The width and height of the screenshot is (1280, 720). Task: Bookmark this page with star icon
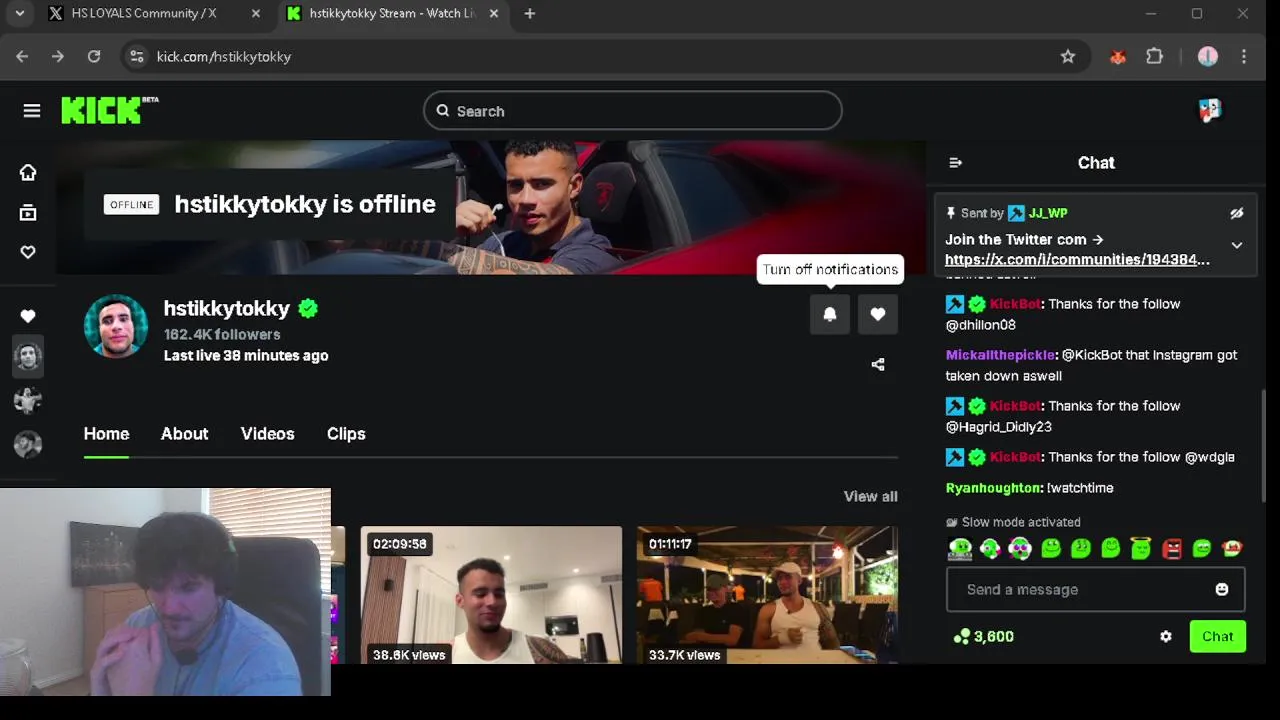pyautogui.click(x=1068, y=57)
